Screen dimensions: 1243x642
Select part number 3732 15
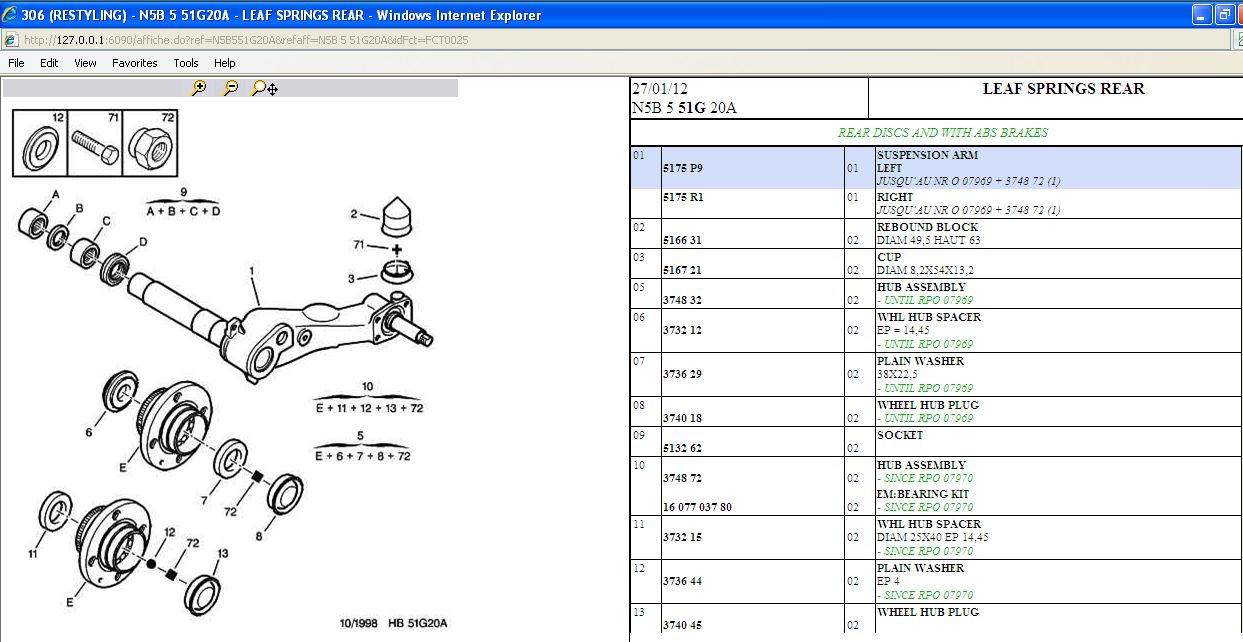[682, 537]
